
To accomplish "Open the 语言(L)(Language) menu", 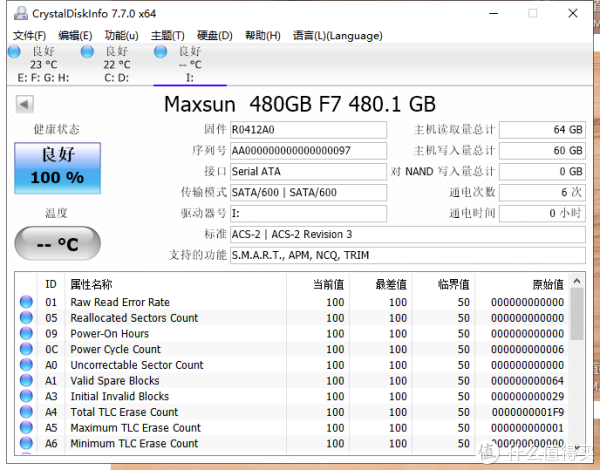I will click(x=338, y=36).
